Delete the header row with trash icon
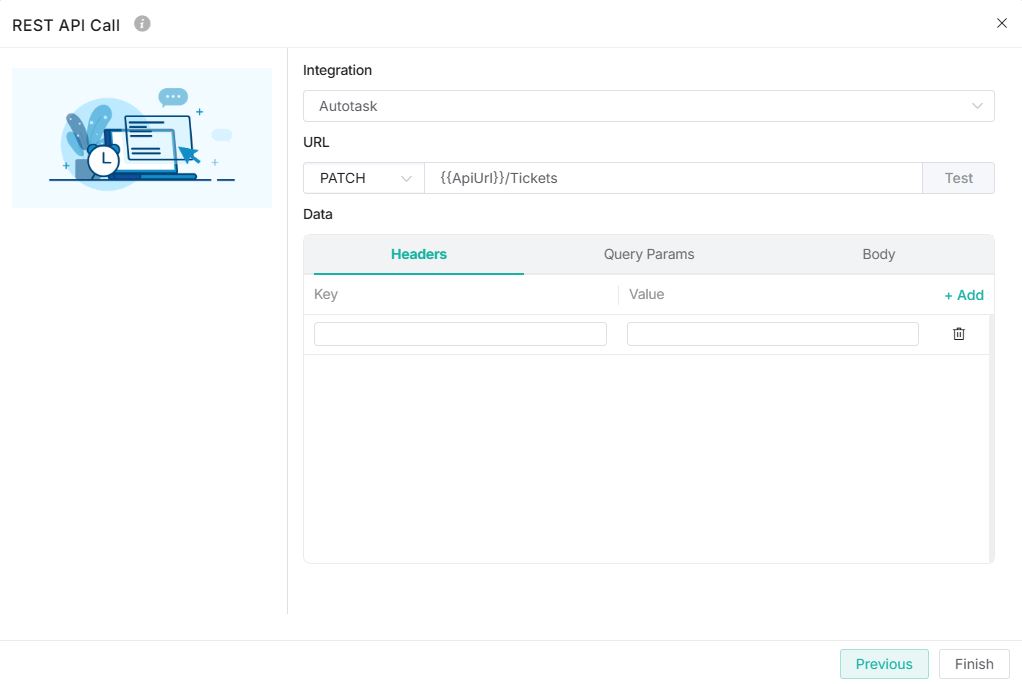The height and width of the screenshot is (684, 1022). [958, 334]
